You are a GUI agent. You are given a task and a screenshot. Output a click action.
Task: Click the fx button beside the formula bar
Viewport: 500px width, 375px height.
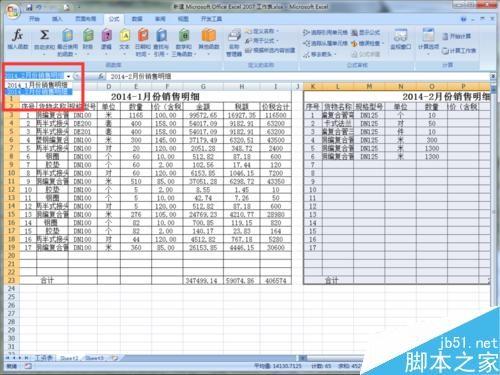click(101, 76)
